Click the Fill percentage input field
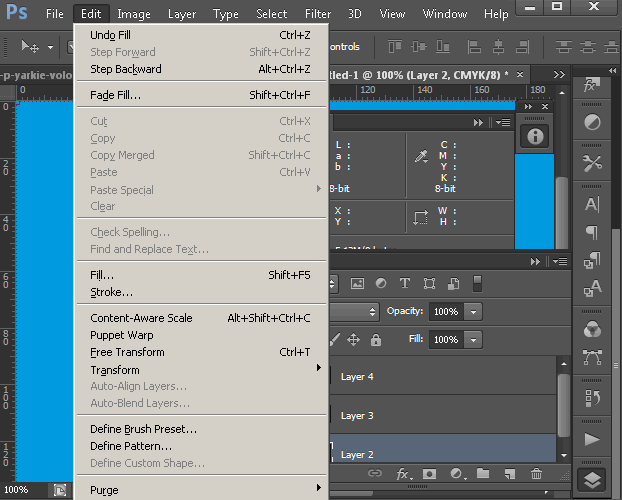The width and height of the screenshot is (622, 500). (445, 340)
